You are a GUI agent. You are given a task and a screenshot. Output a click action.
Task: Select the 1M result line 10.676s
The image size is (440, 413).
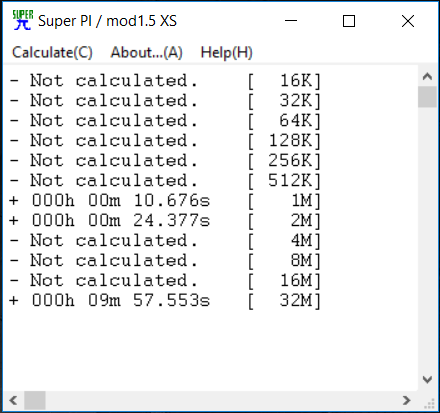165,201
